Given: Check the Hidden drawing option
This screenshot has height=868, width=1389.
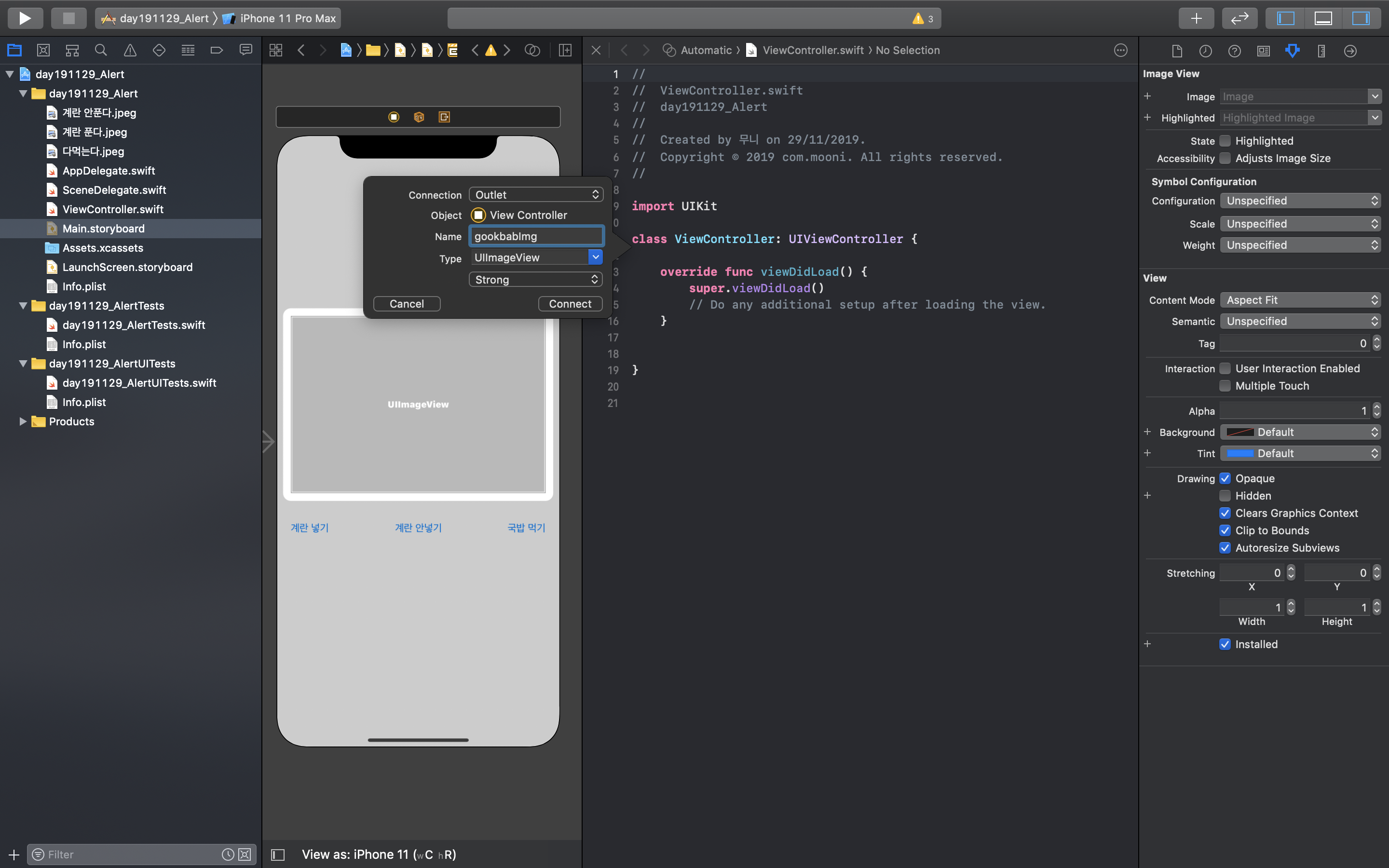Looking at the screenshot, I should (1225, 496).
